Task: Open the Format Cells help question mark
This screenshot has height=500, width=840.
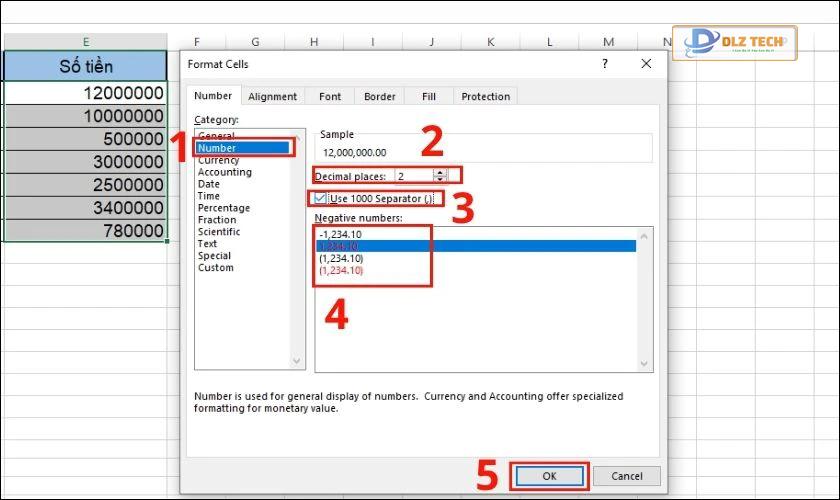Action: click(x=605, y=64)
